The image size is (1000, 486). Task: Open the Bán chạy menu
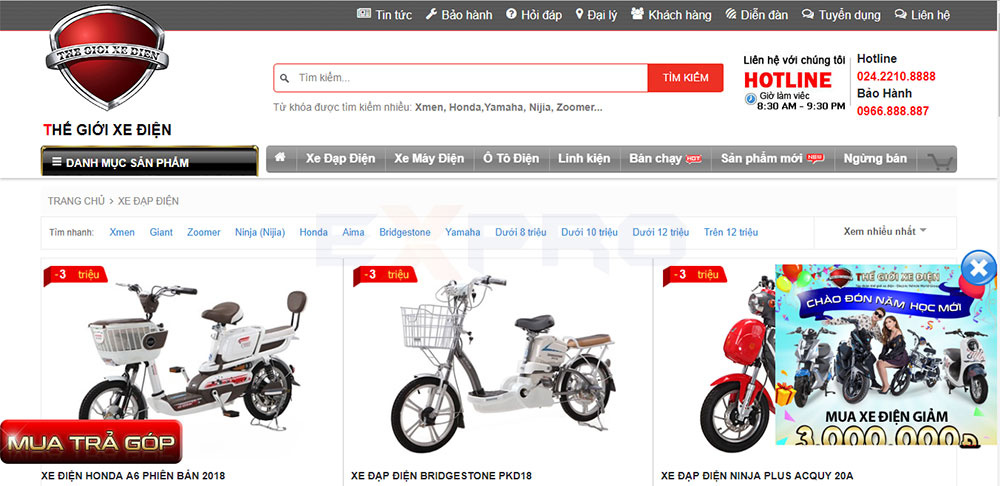tap(665, 159)
